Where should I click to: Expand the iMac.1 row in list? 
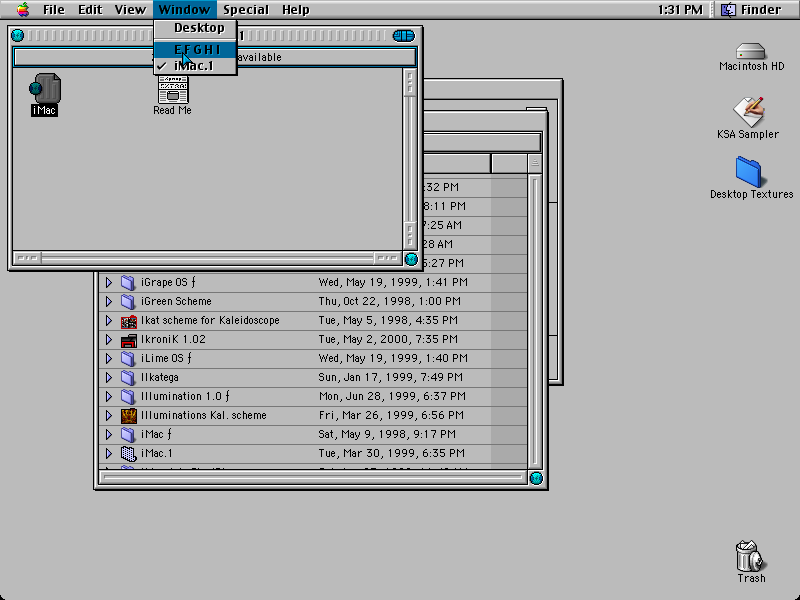[108, 453]
